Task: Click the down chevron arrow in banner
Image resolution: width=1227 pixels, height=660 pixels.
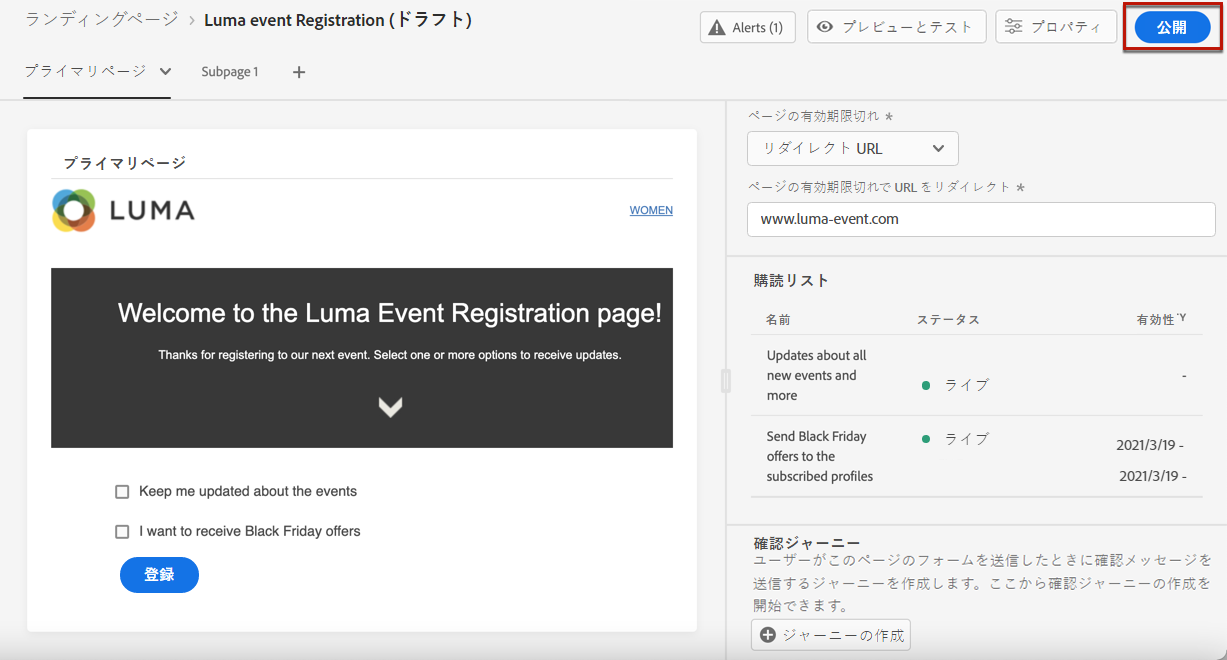Action: point(390,407)
